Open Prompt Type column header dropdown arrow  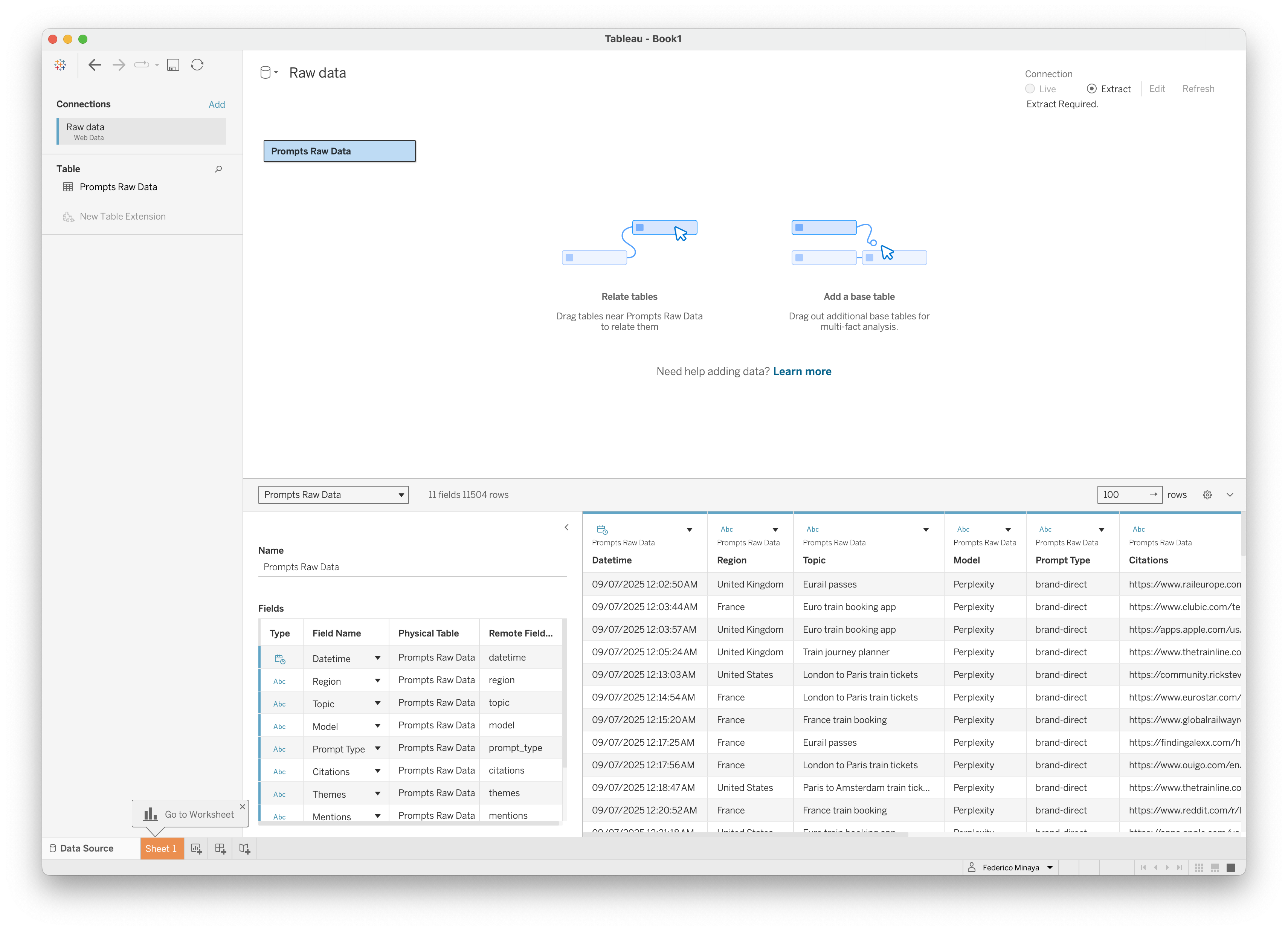pos(1101,530)
